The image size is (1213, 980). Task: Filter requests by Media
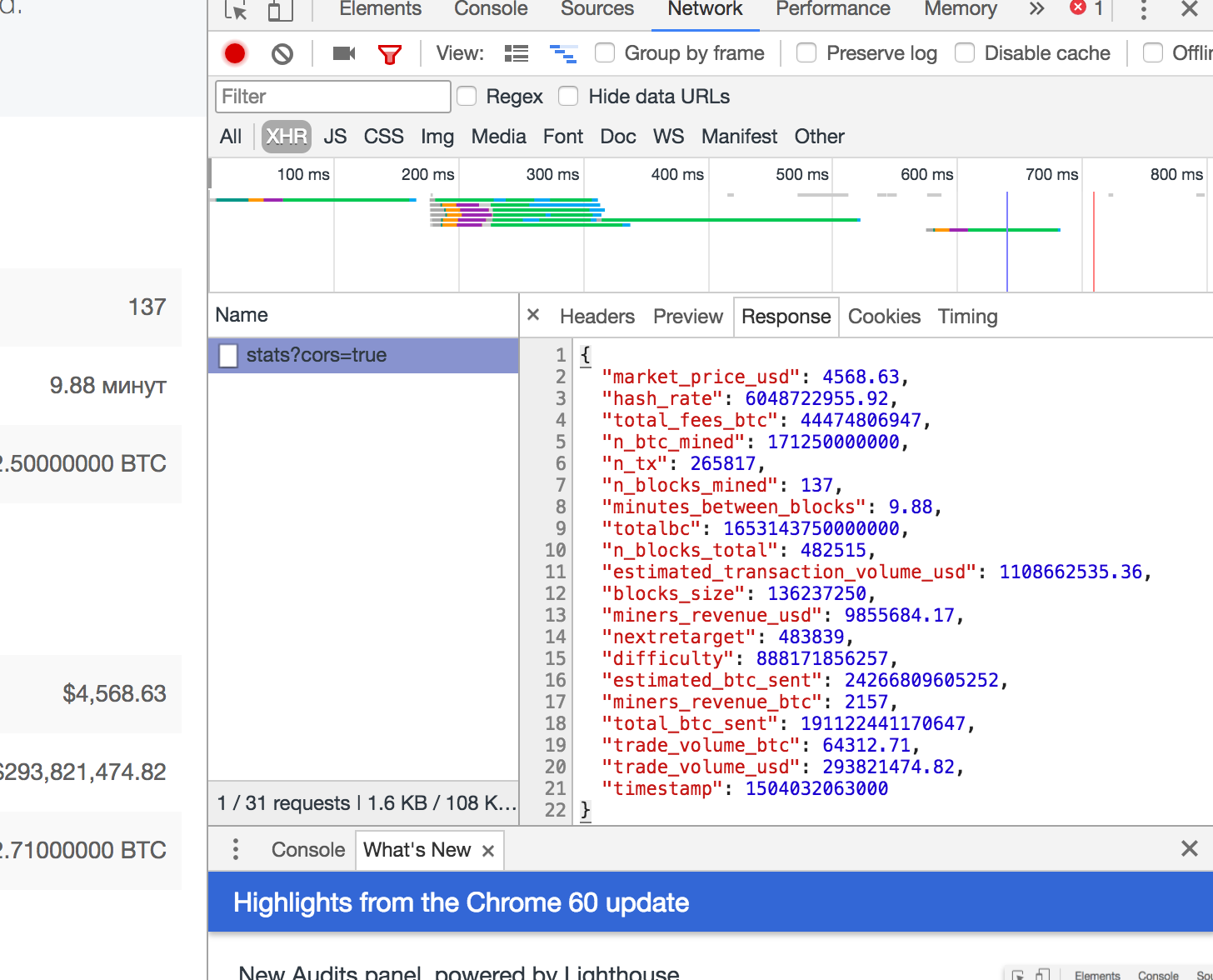click(x=498, y=137)
